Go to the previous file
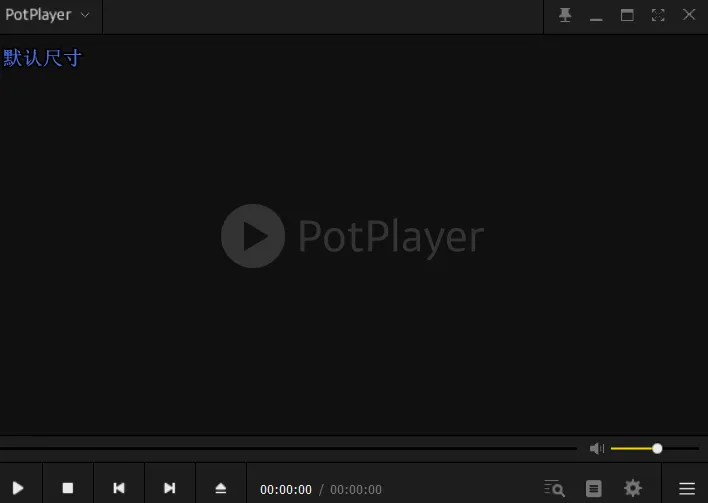This screenshot has width=708, height=503. [x=119, y=488]
